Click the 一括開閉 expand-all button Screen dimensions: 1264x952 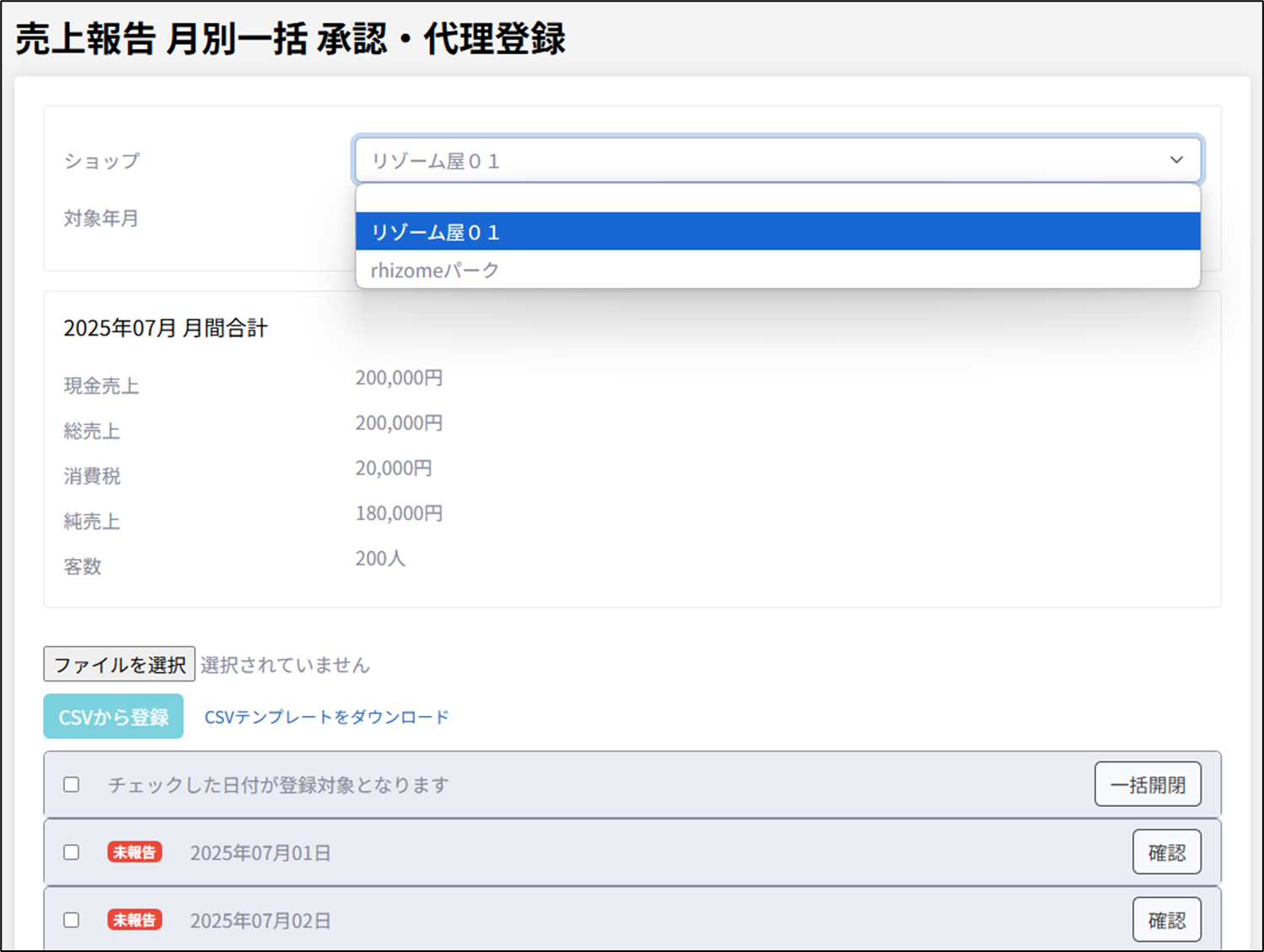coord(1147,785)
